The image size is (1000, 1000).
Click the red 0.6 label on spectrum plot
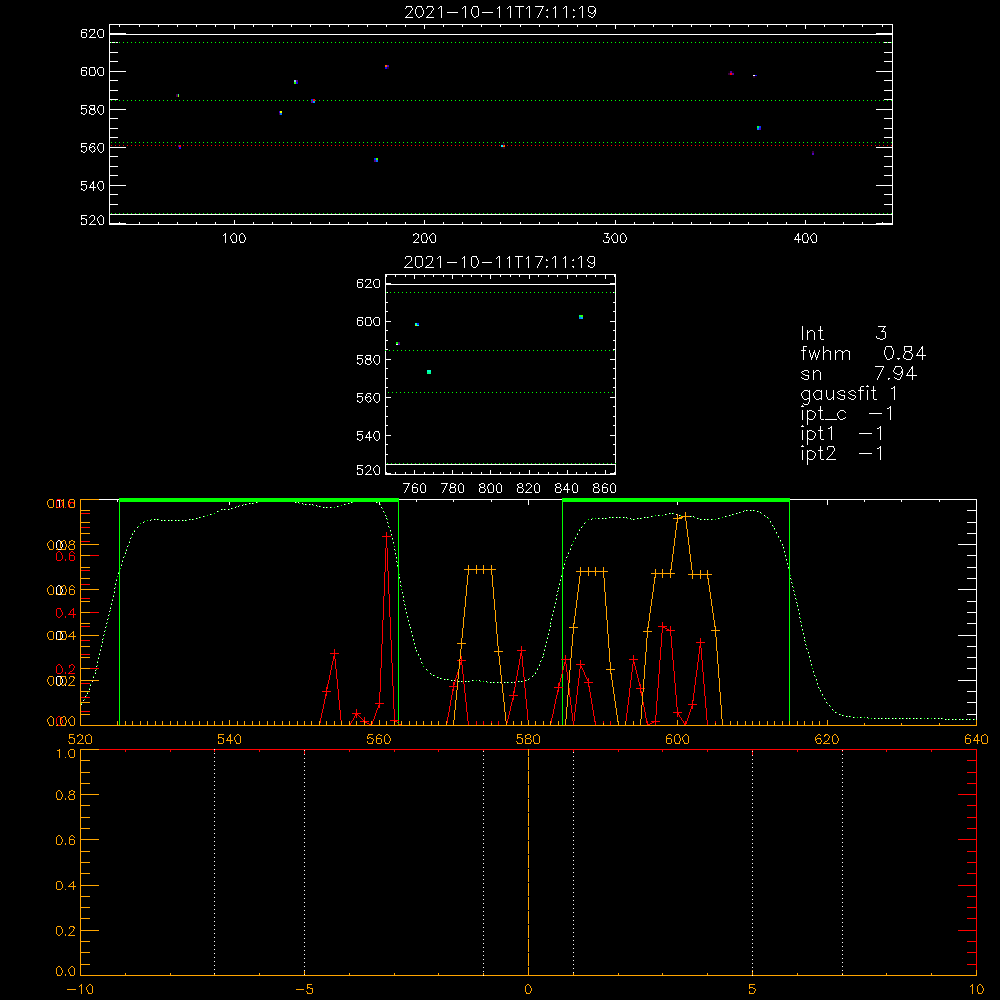click(x=66, y=557)
